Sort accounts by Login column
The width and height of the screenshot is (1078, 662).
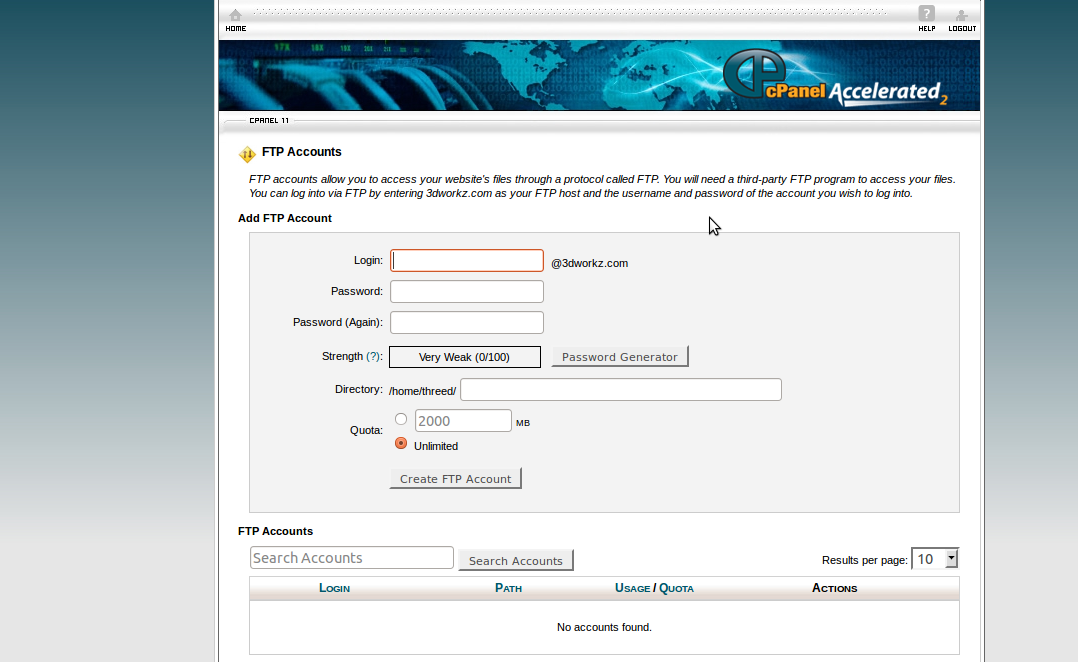point(334,588)
